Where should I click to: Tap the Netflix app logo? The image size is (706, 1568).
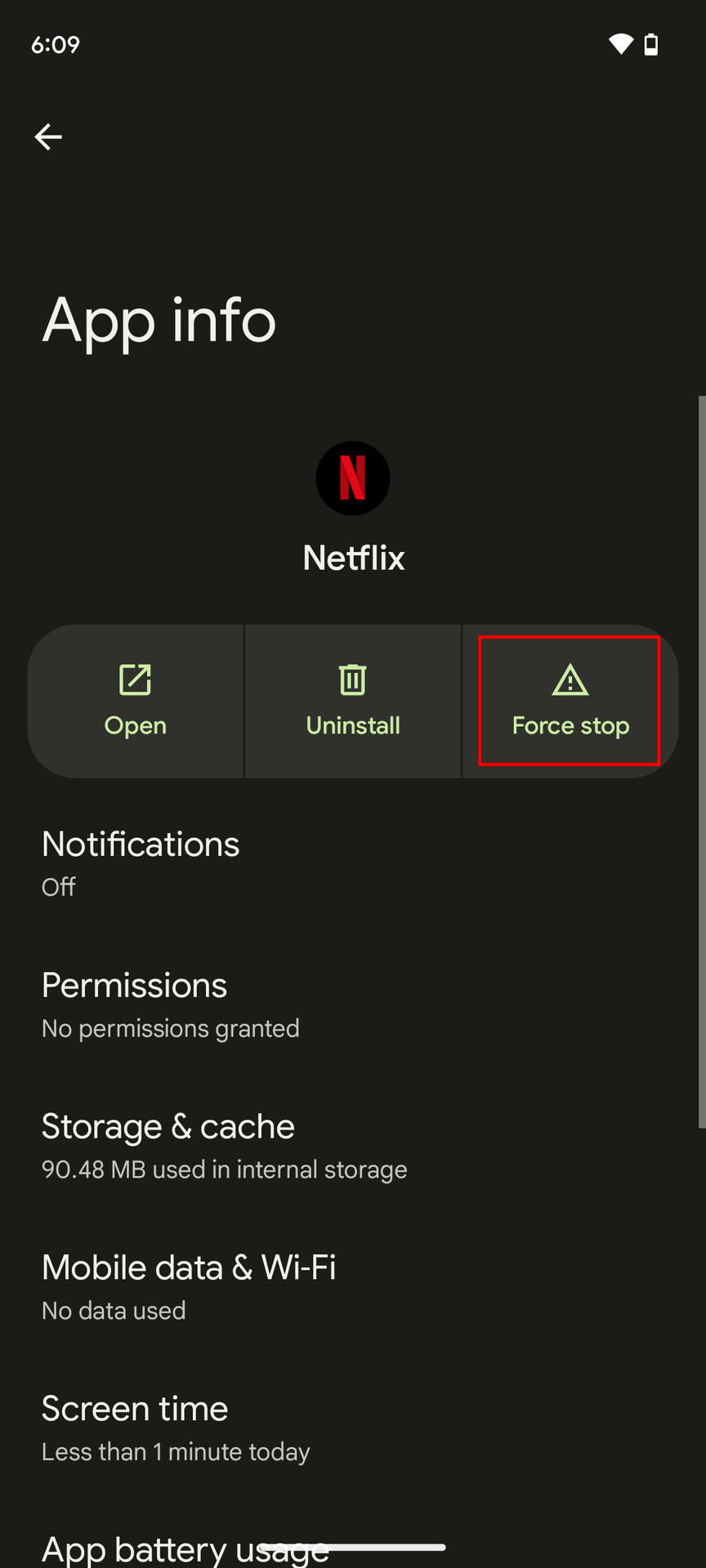[353, 478]
